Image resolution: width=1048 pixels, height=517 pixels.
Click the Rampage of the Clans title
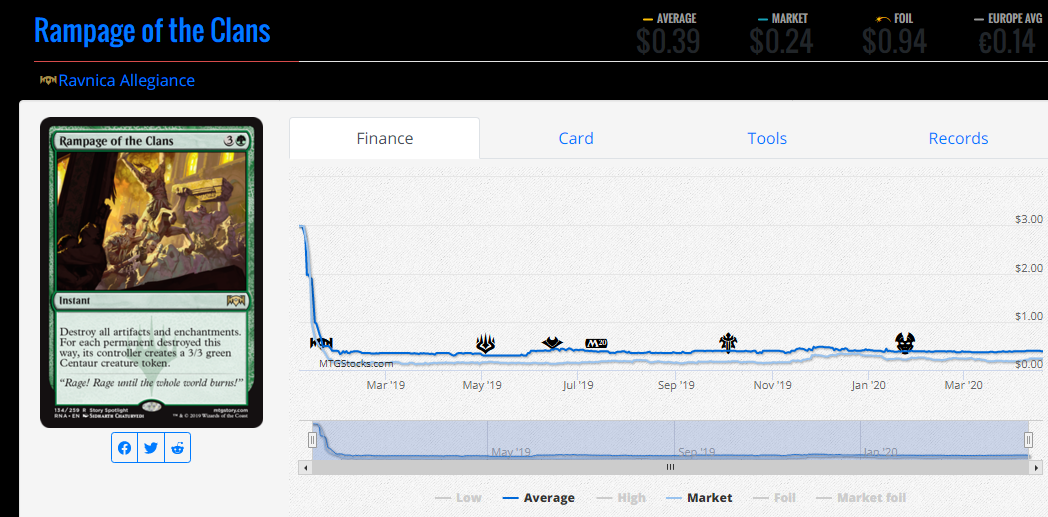152,31
